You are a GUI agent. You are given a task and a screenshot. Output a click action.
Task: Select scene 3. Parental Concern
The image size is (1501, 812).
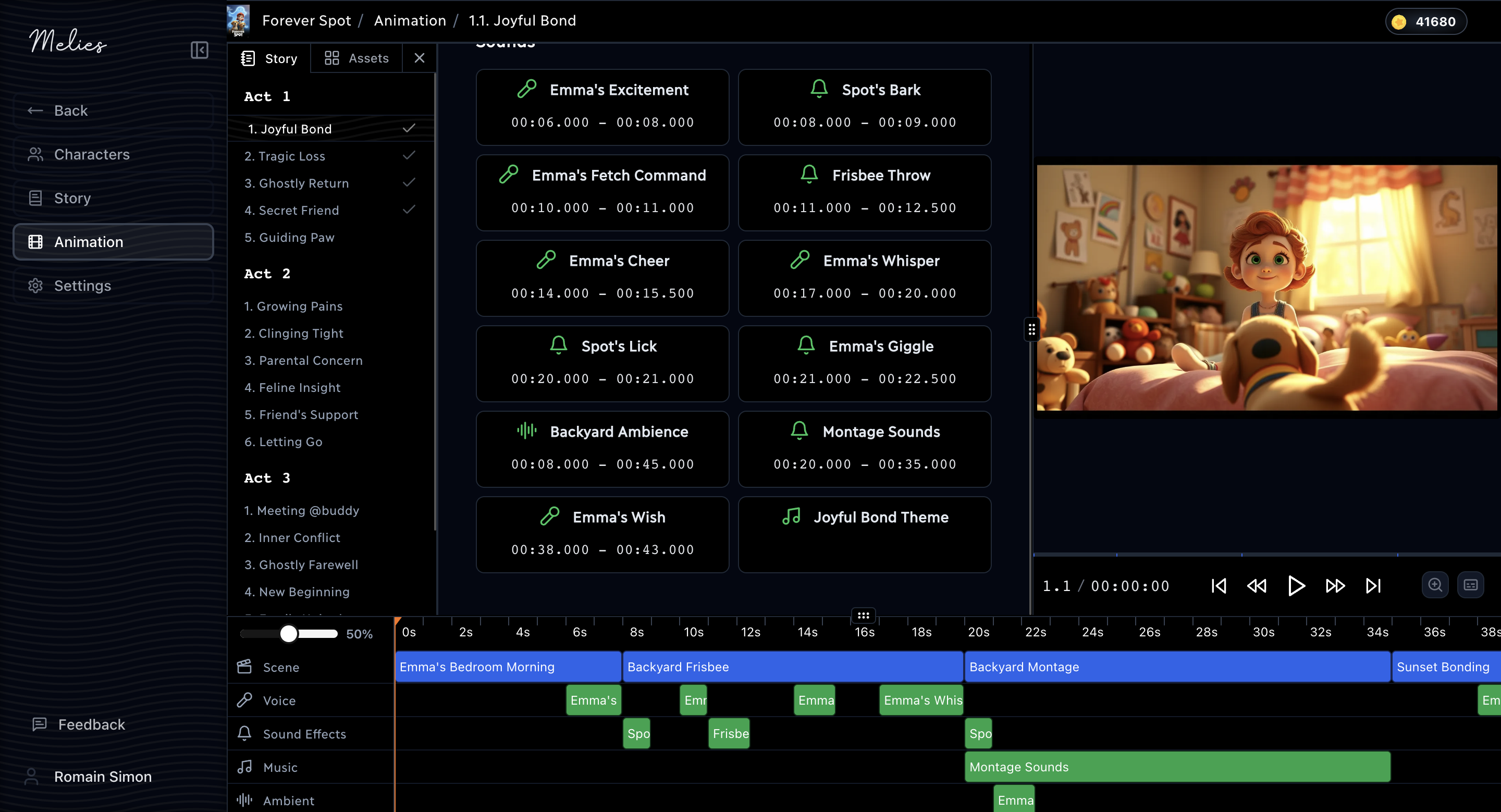[331, 361]
